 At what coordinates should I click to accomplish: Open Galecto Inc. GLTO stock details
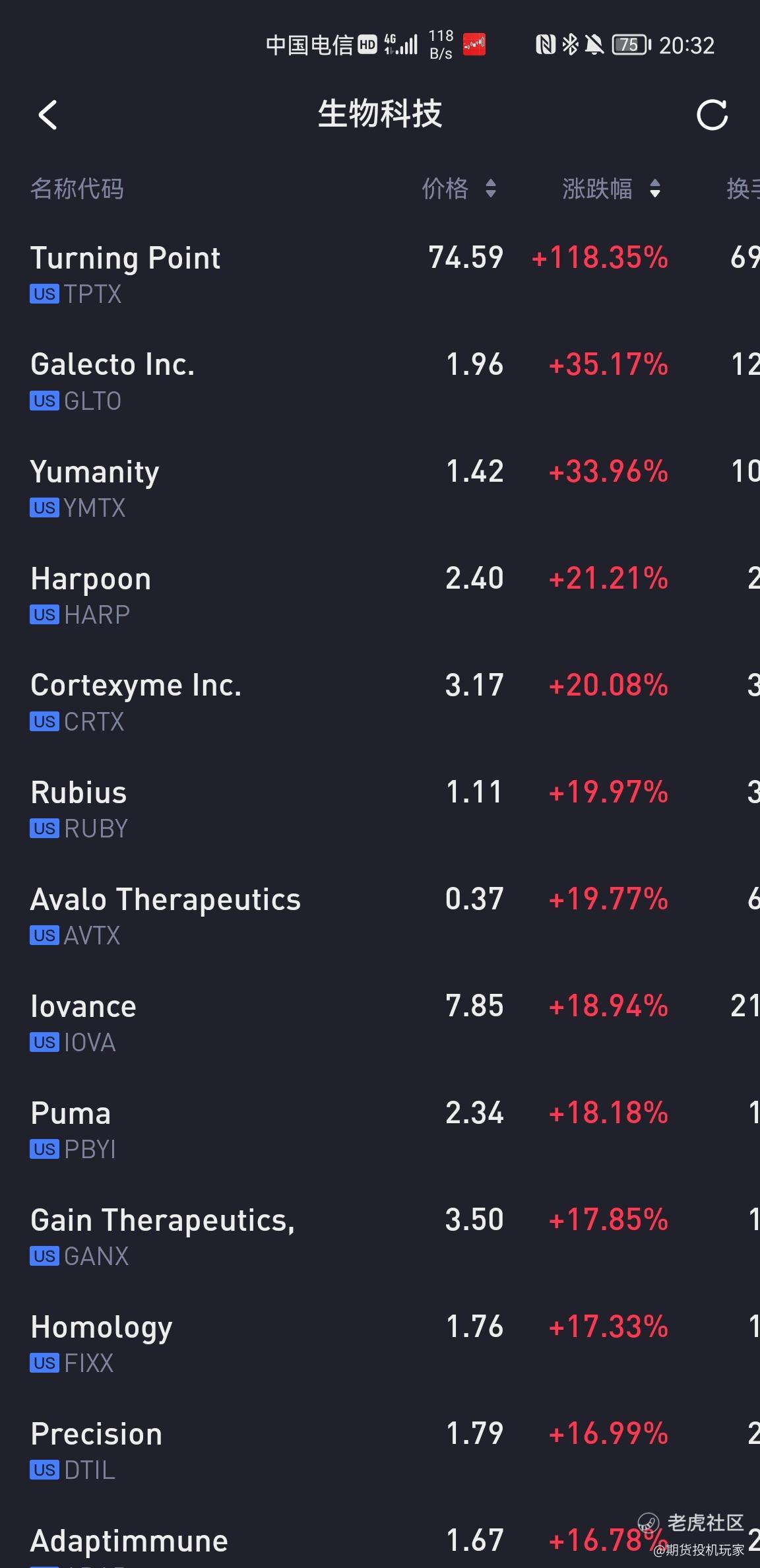[380, 381]
